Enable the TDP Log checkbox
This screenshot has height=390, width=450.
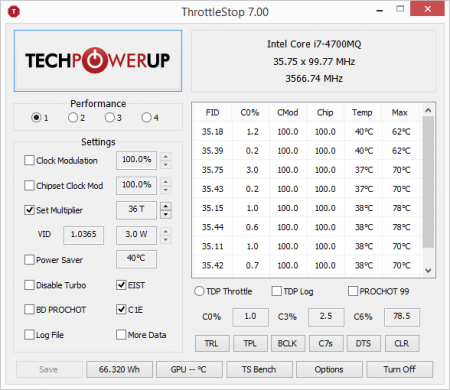pos(276,291)
